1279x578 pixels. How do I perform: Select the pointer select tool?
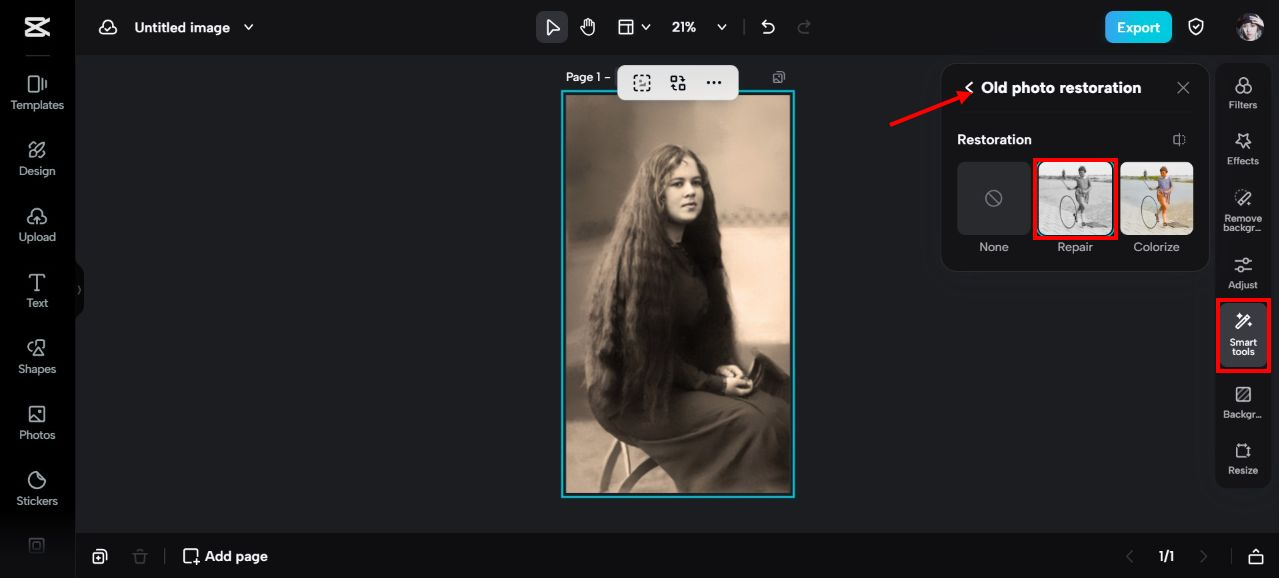coord(552,28)
